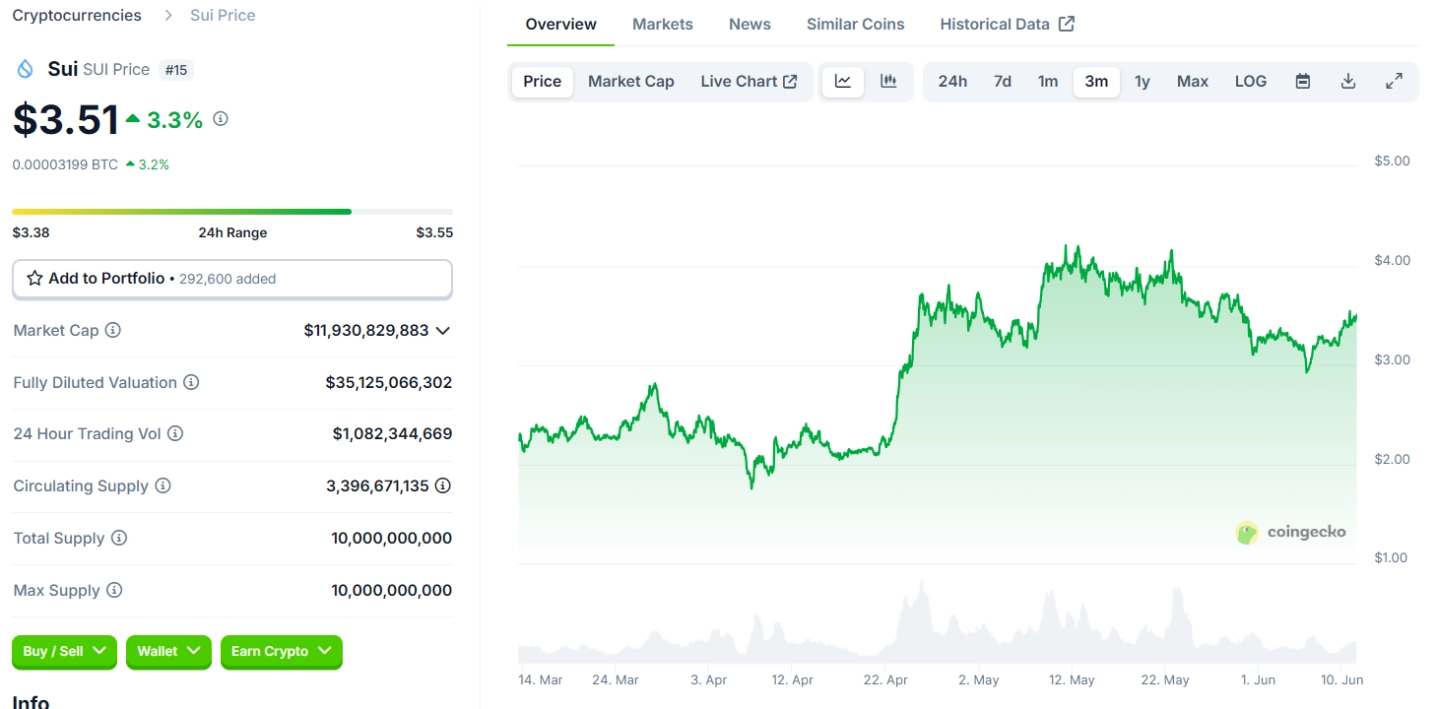Image resolution: width=1436 pixels, height=709 pixels.
Task: Click the #15 rank badge
Action: [x=176, y=70]
